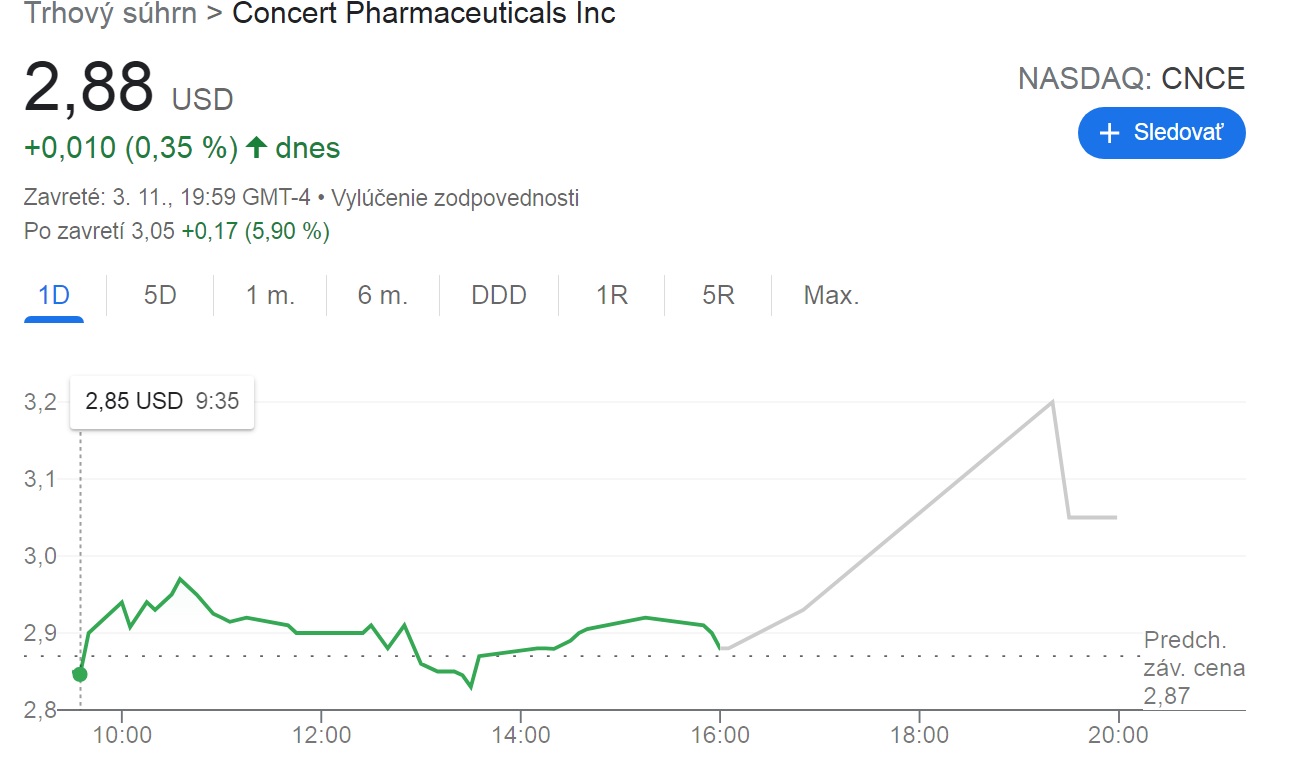The height and width of the screenshot is (775, 1304).
Task: Click the chart at the 16:00 axis label
Action: click(720, 736)
